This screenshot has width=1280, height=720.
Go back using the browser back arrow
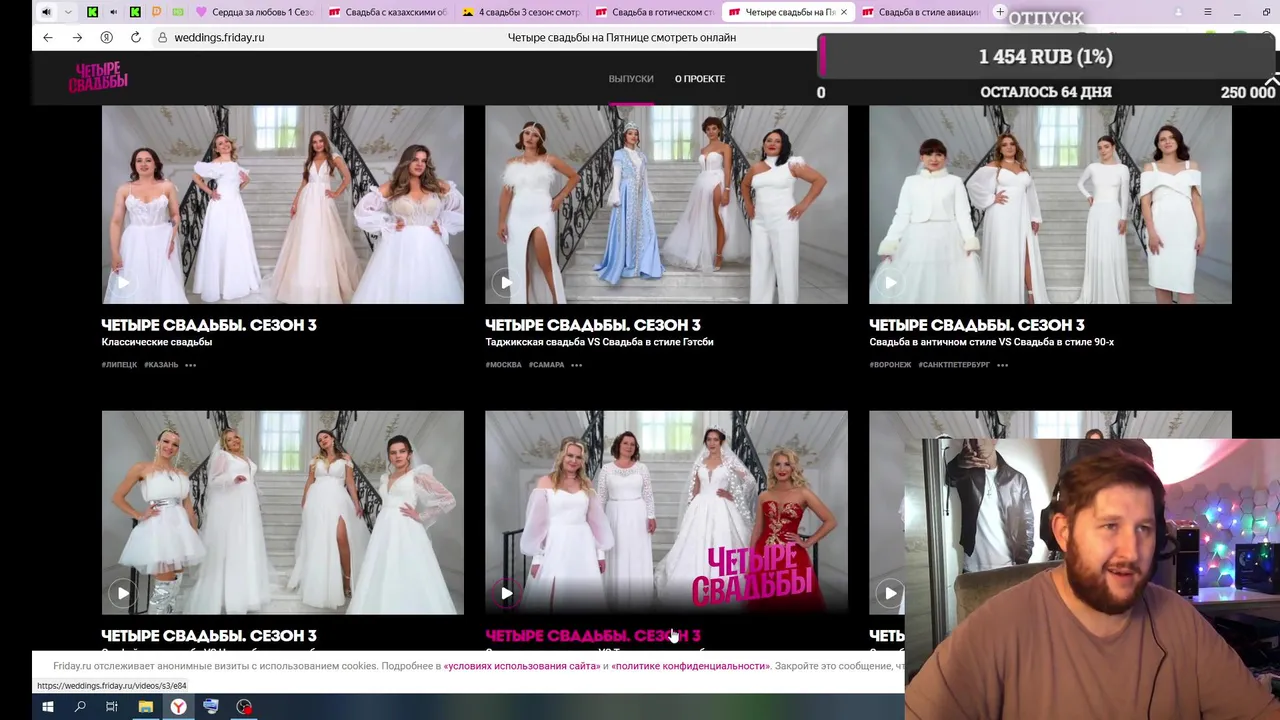pos(48,37)
